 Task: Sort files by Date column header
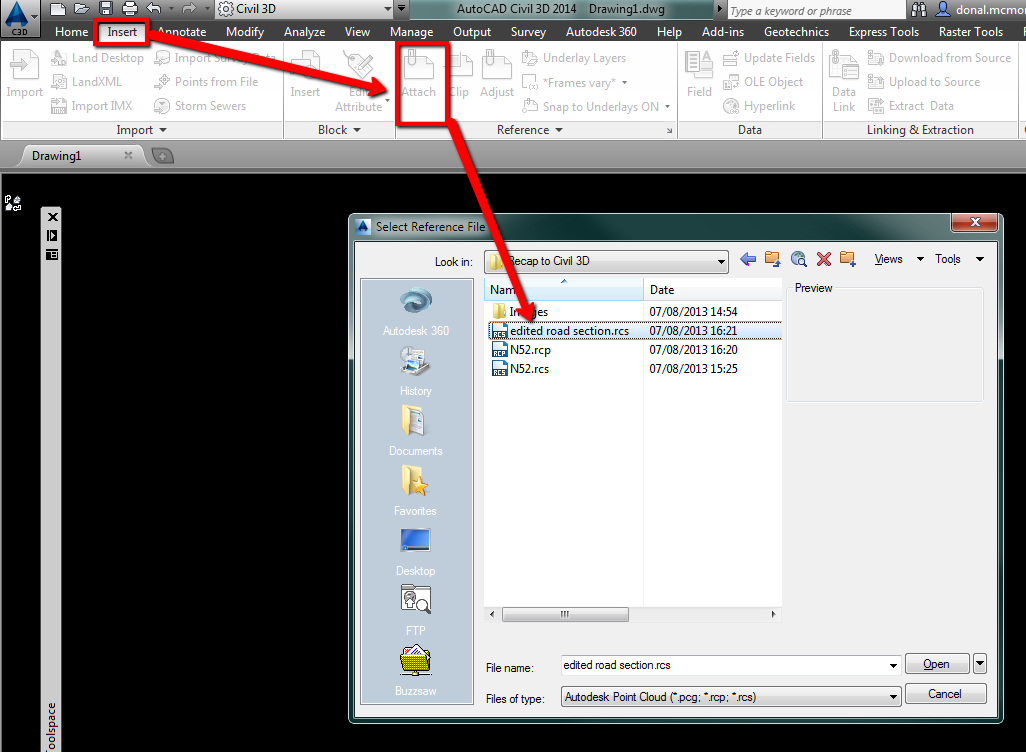(x=713, y=289)
